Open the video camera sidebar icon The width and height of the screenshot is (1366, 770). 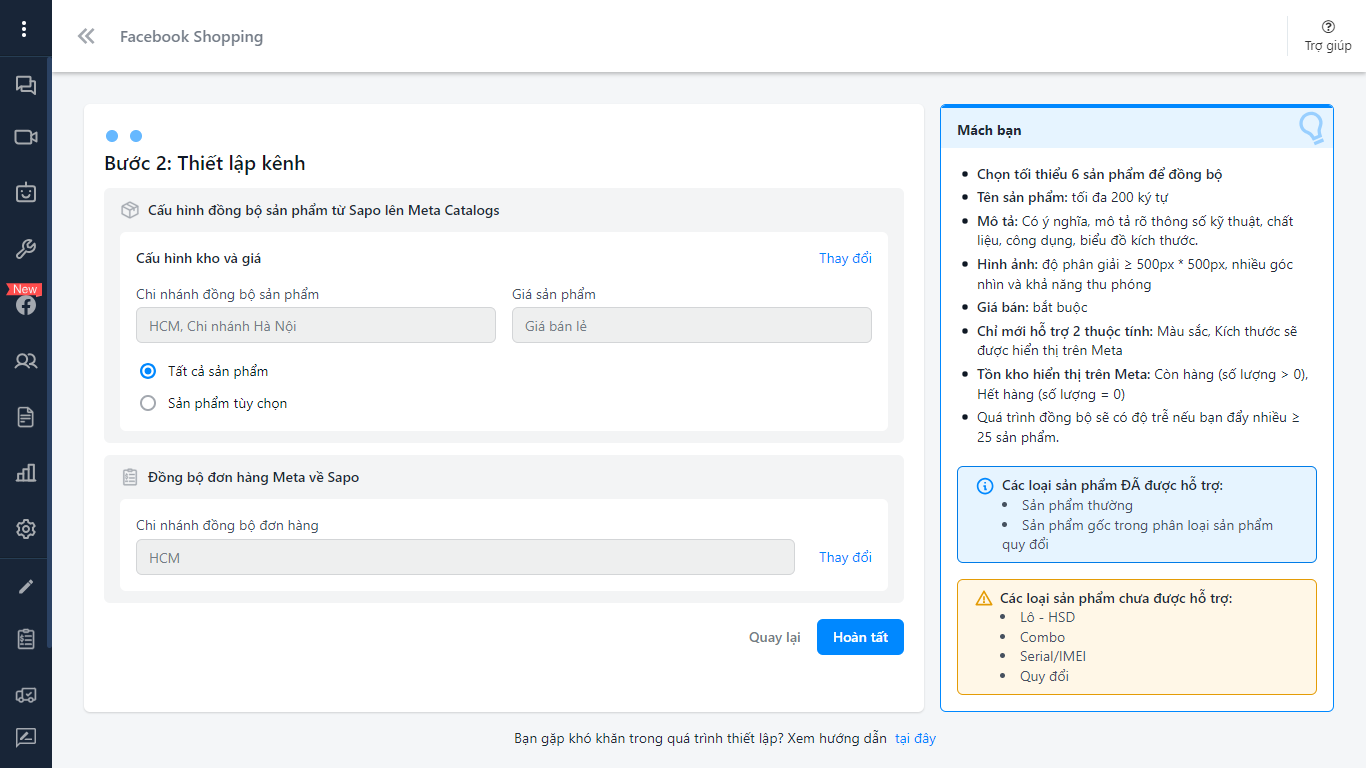[x=26, y=137]
